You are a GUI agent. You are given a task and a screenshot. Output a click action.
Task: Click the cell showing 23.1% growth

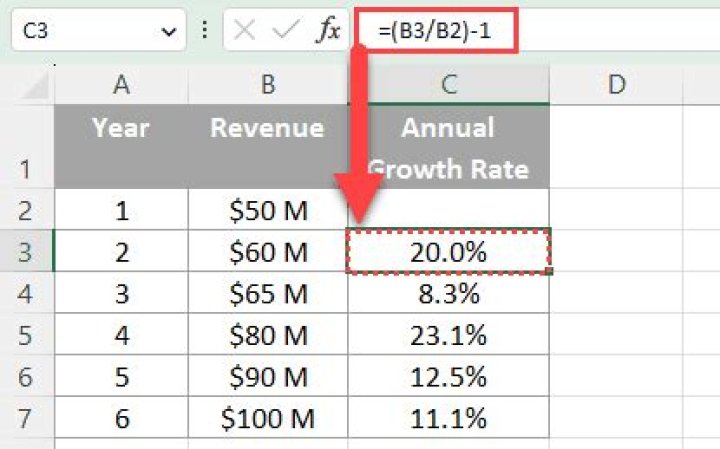click(x=448, y=335)
